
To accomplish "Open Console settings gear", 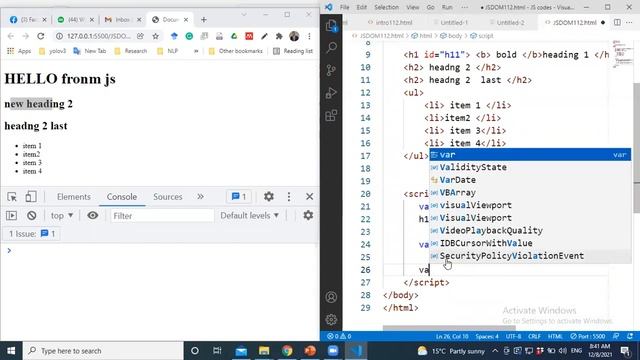I will pos(308,215).
